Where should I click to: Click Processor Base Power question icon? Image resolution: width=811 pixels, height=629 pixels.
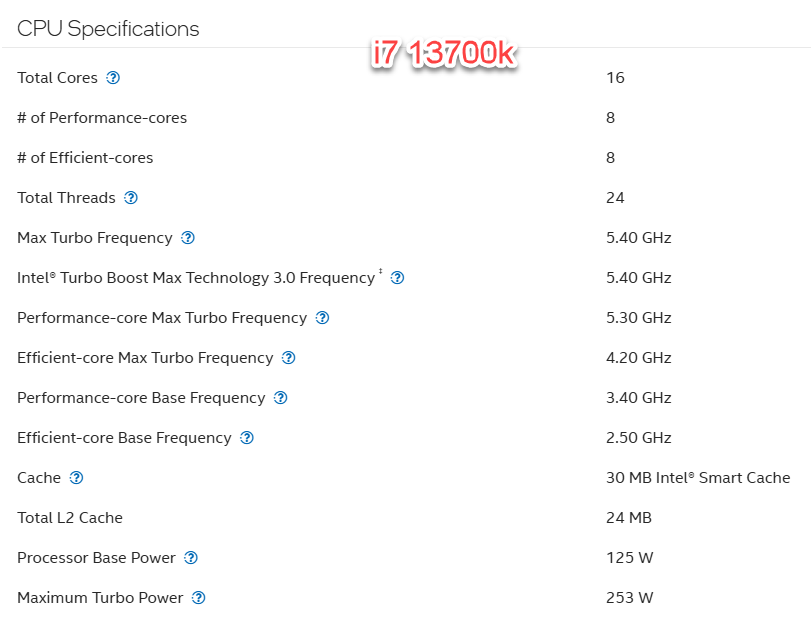(x=191, y=558)
